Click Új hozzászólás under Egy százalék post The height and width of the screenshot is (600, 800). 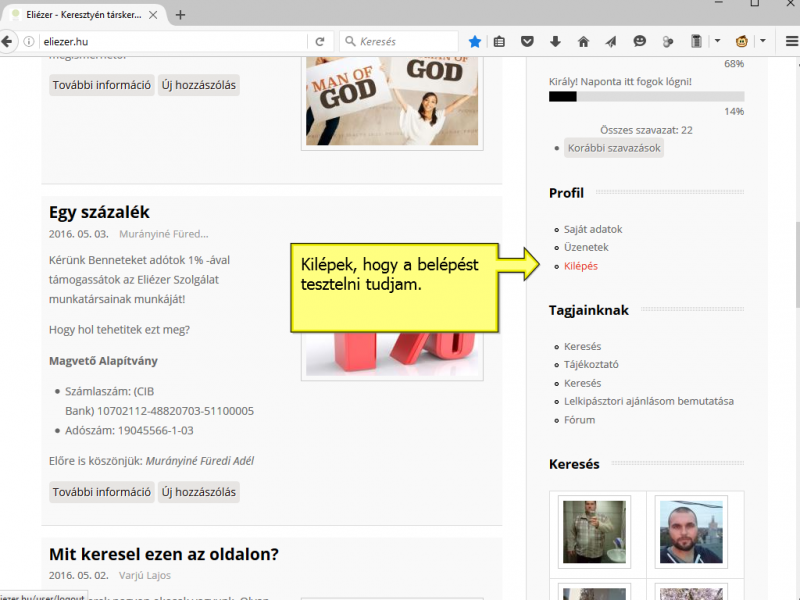pos(198,492)
